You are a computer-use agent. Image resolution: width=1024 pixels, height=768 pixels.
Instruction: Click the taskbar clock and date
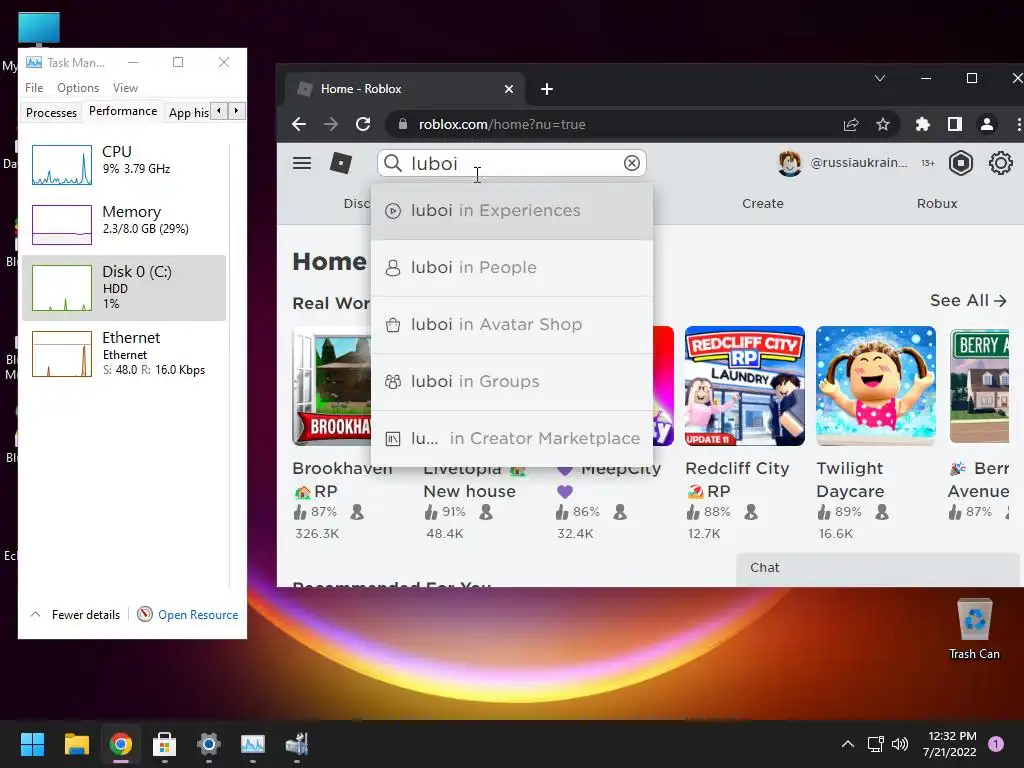(949, 744)
